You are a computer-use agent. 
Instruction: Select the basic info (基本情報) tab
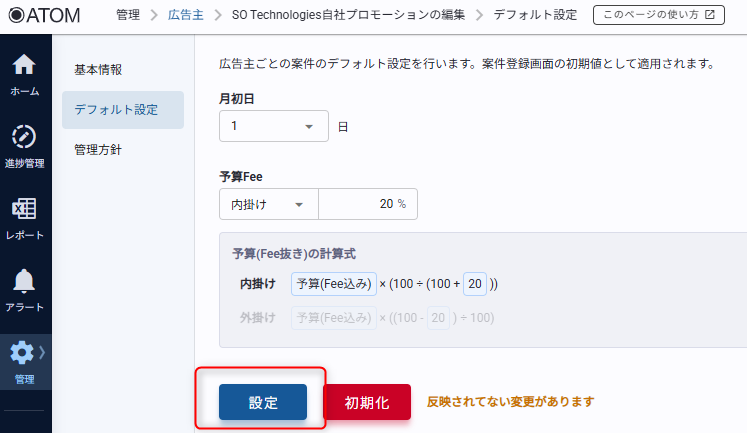98,70
